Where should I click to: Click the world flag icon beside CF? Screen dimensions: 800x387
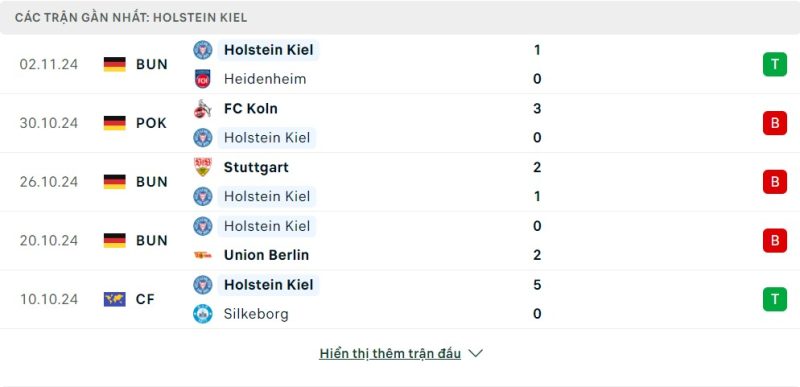115,299
